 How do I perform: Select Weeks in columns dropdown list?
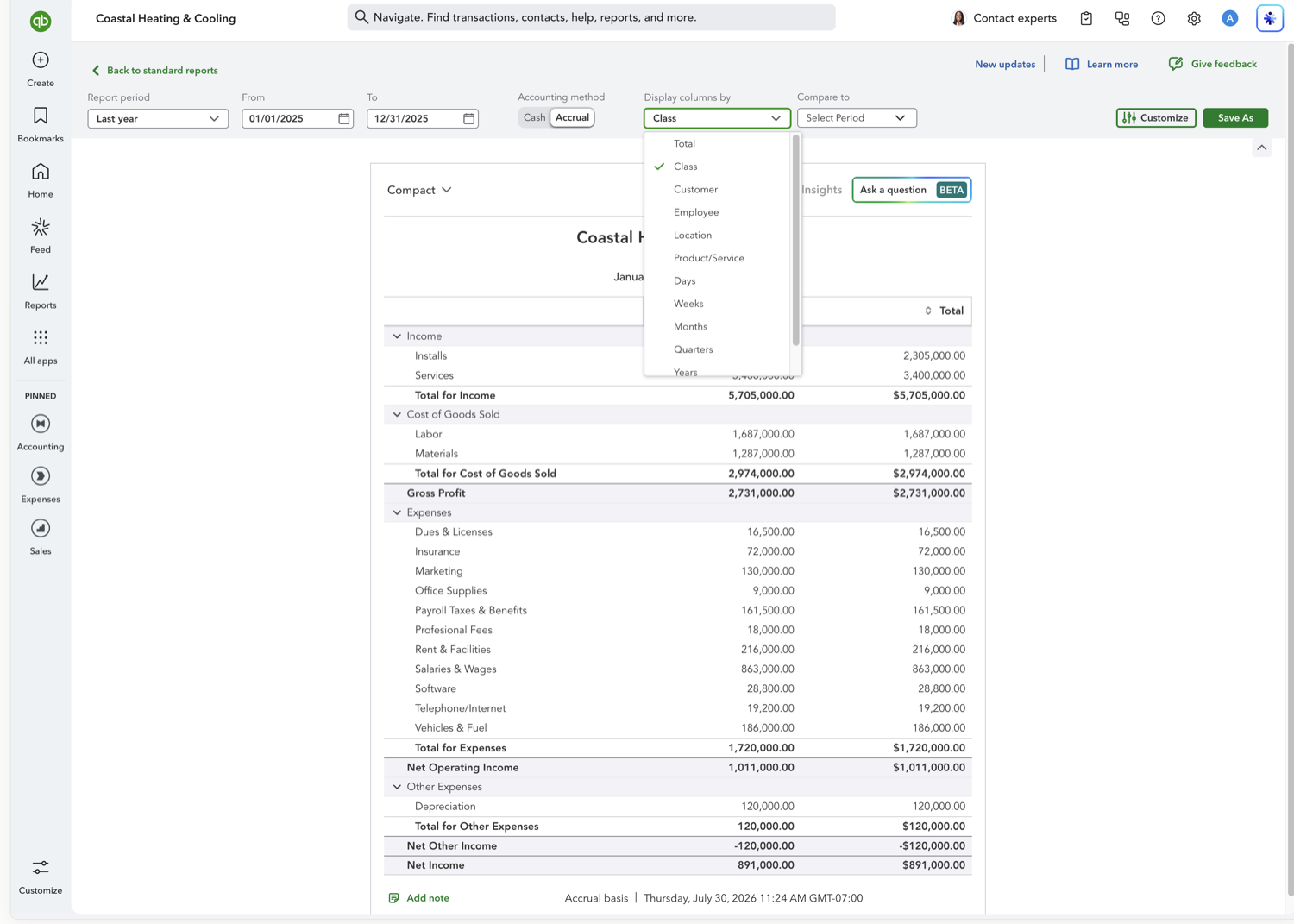pyautogui.click(x=717, y=304)
